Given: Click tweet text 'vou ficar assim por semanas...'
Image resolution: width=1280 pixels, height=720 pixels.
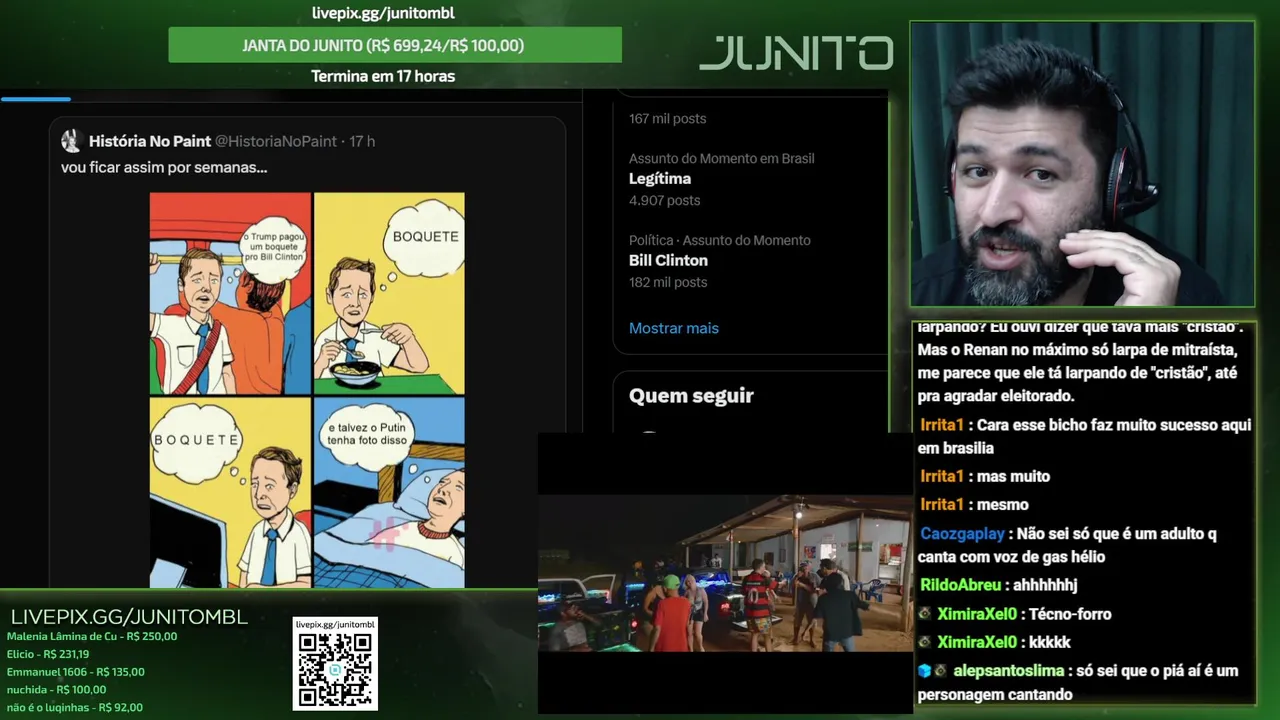Looking at the screenshot, I should pos(164,167).
